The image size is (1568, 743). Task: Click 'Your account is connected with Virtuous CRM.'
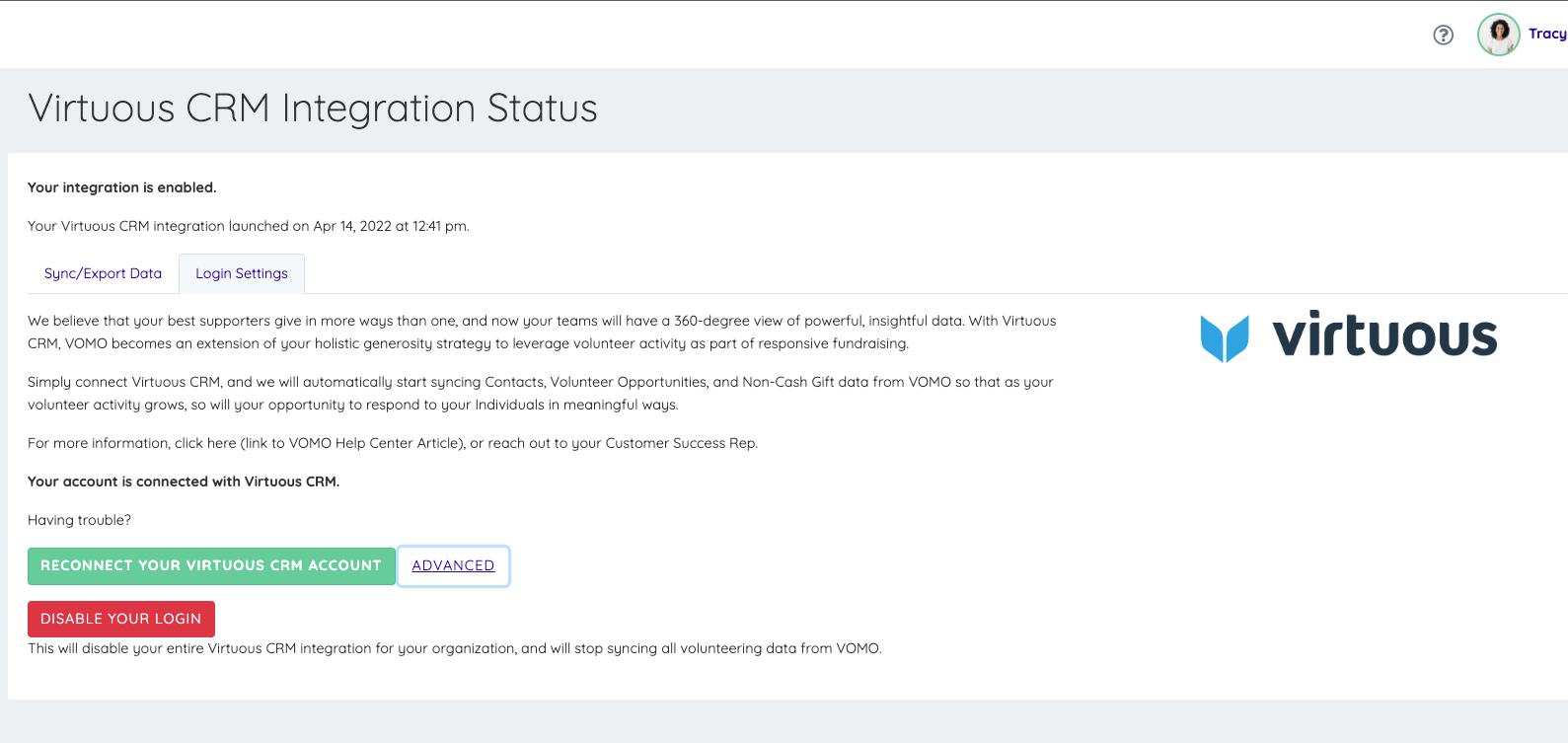[x=184, y=482]
